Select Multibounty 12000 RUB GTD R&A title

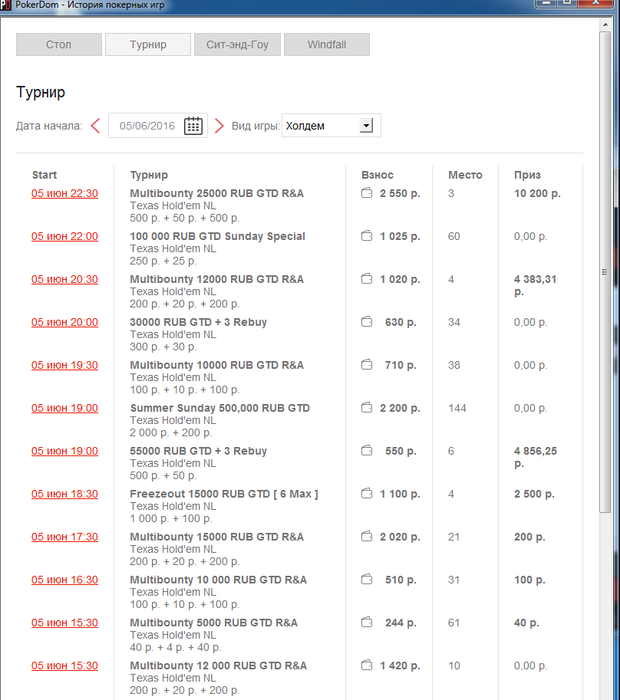[217, 279]
